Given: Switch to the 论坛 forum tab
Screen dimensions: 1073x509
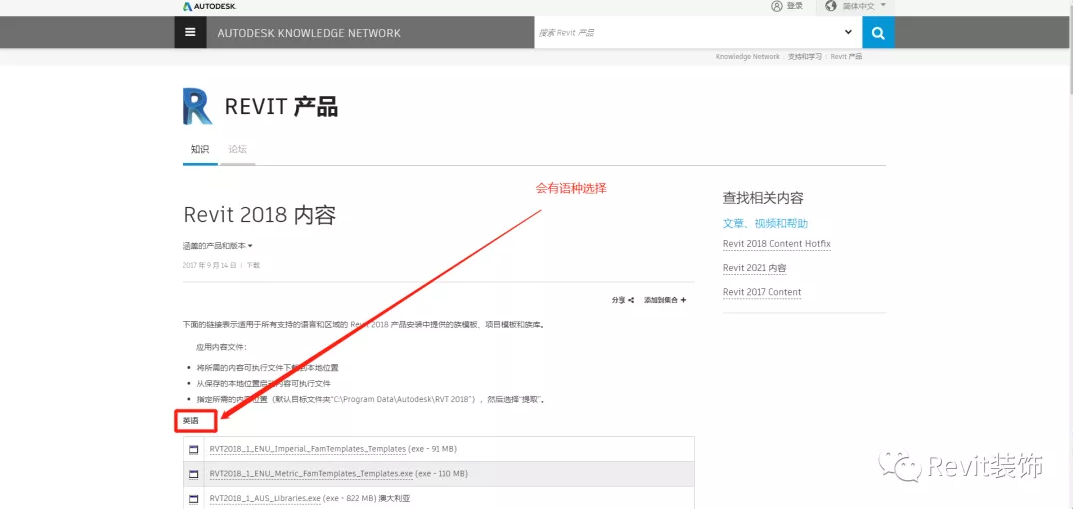Looking at the screenshot, I should [237, 150].
